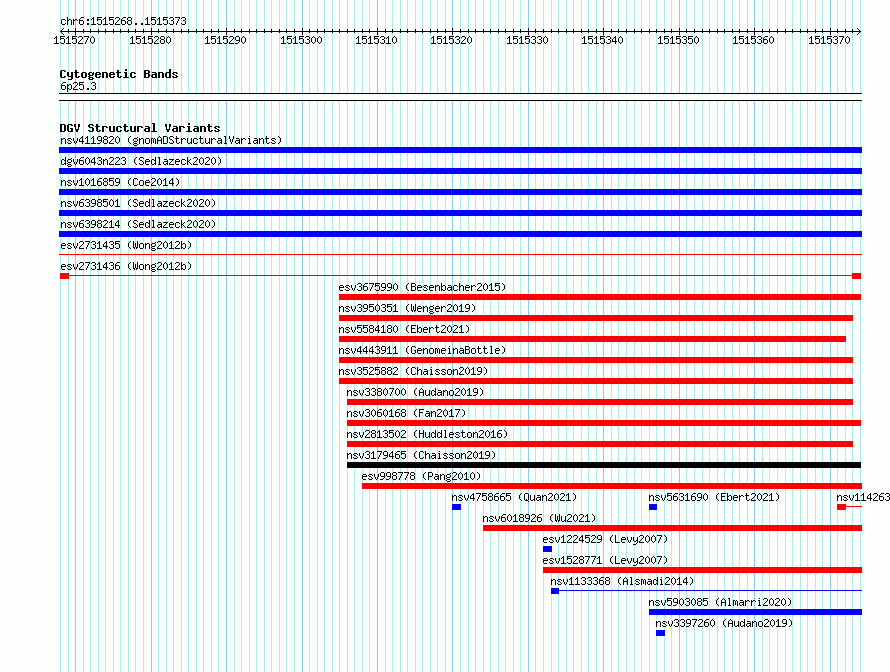The height and width of the screenshot is (672, 890).
Task: Click nsv6018926 (Wu2021) label
Action: coord(539,518)
